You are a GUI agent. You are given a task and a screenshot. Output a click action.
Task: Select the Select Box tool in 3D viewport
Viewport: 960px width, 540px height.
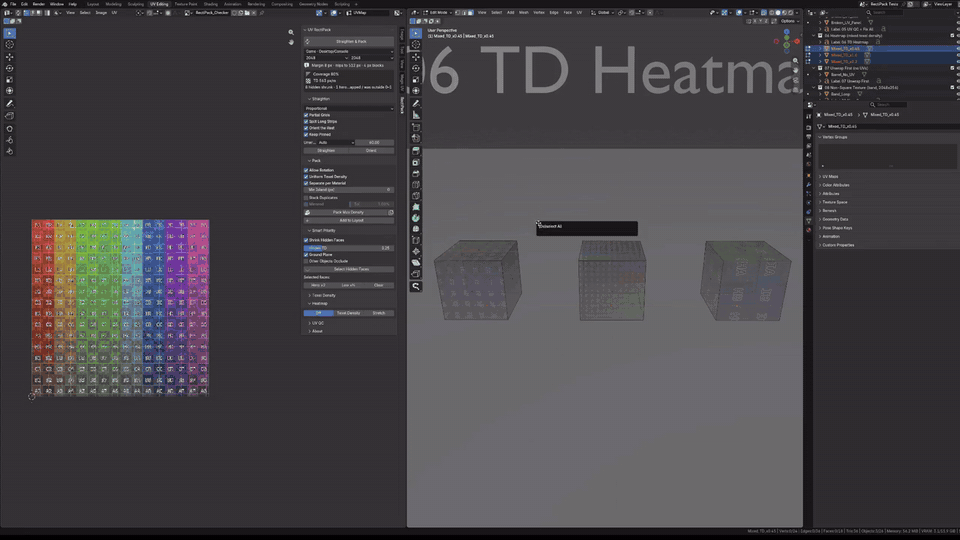click(x=416, y=33)
